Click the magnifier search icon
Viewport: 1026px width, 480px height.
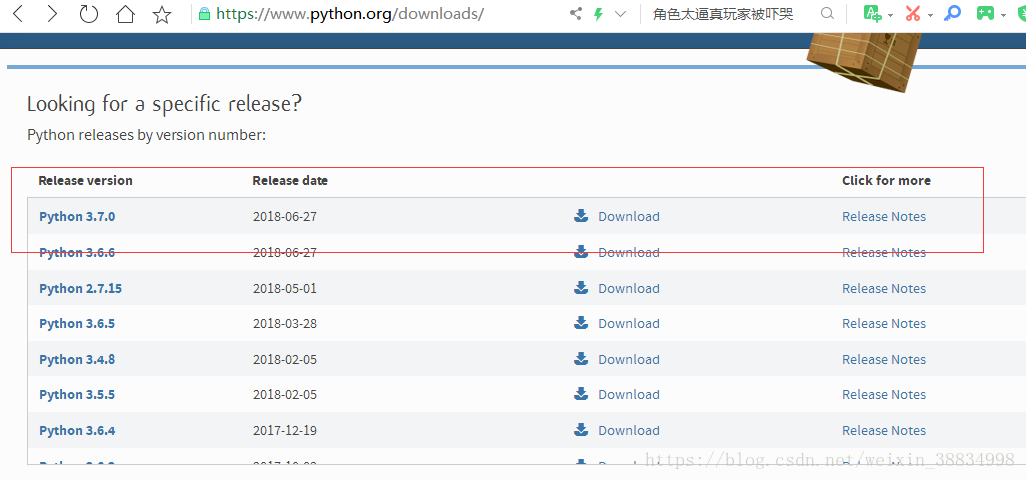click(827, 14)
